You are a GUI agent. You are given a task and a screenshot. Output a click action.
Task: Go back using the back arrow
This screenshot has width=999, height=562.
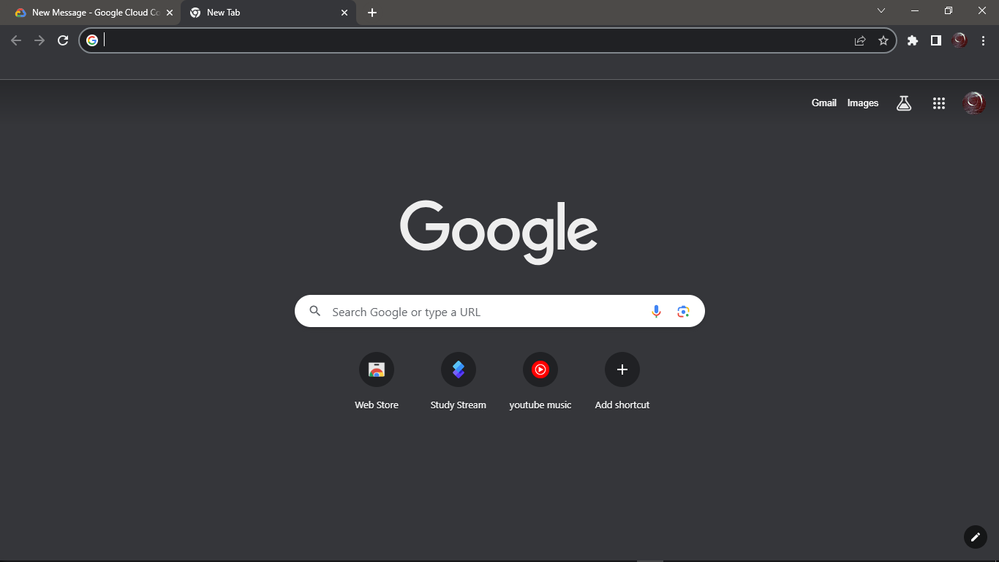pyautogui.click(x=16, y=41)
